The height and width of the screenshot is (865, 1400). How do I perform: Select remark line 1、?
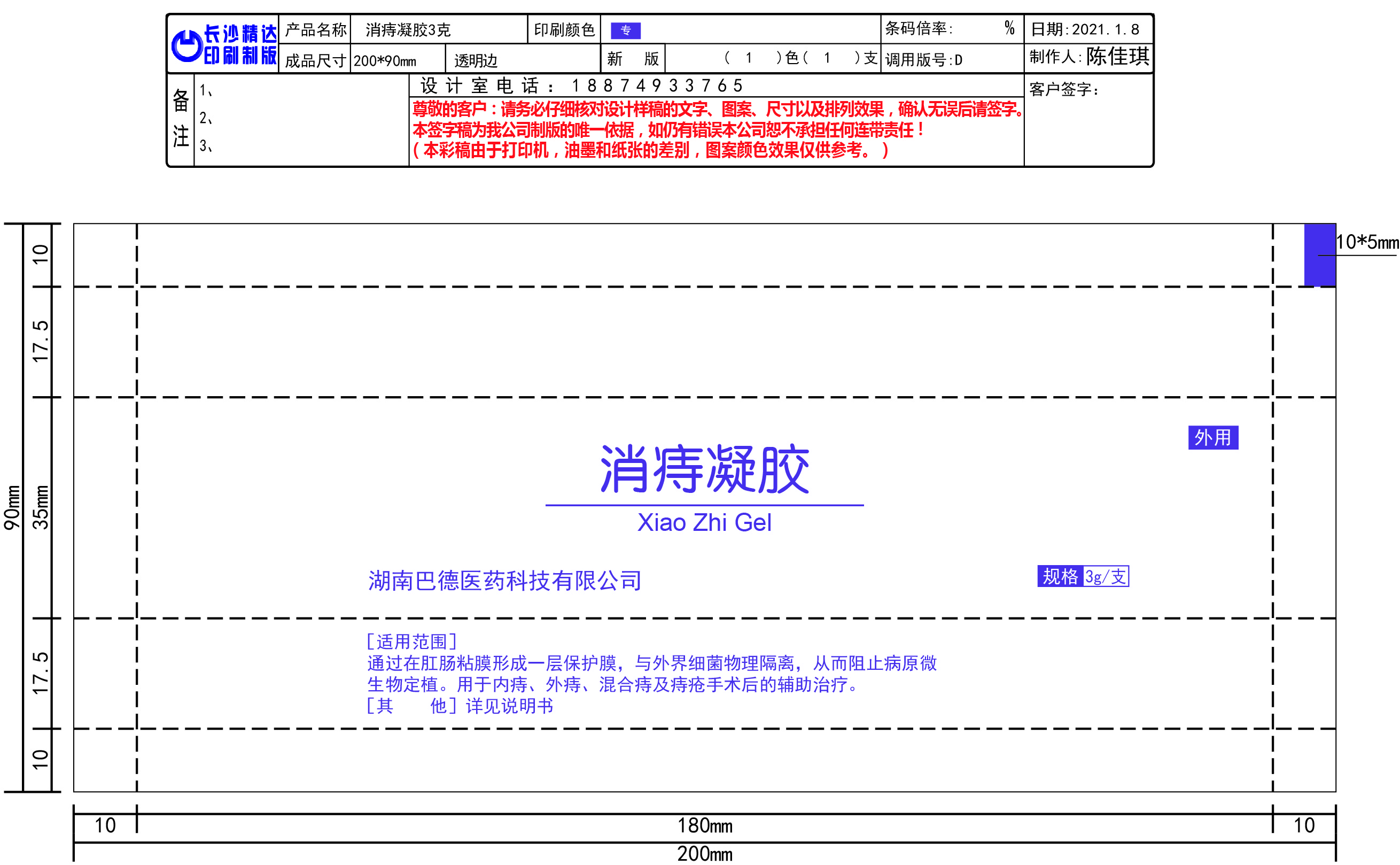click(x=206, y=90)
